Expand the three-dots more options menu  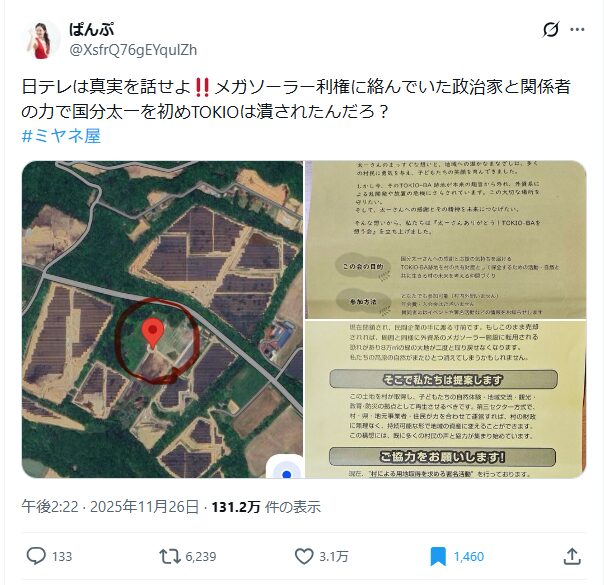(577, 29)
